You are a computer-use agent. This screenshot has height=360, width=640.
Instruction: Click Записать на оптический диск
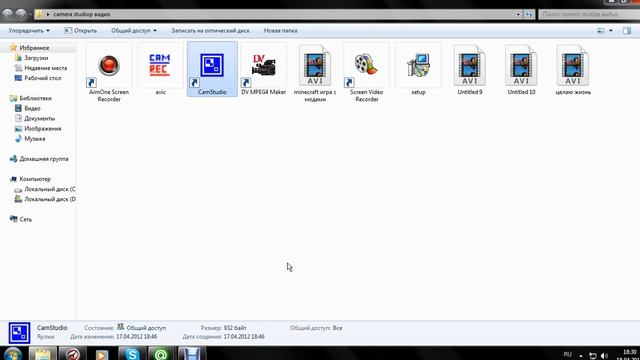tap(210, 31)
